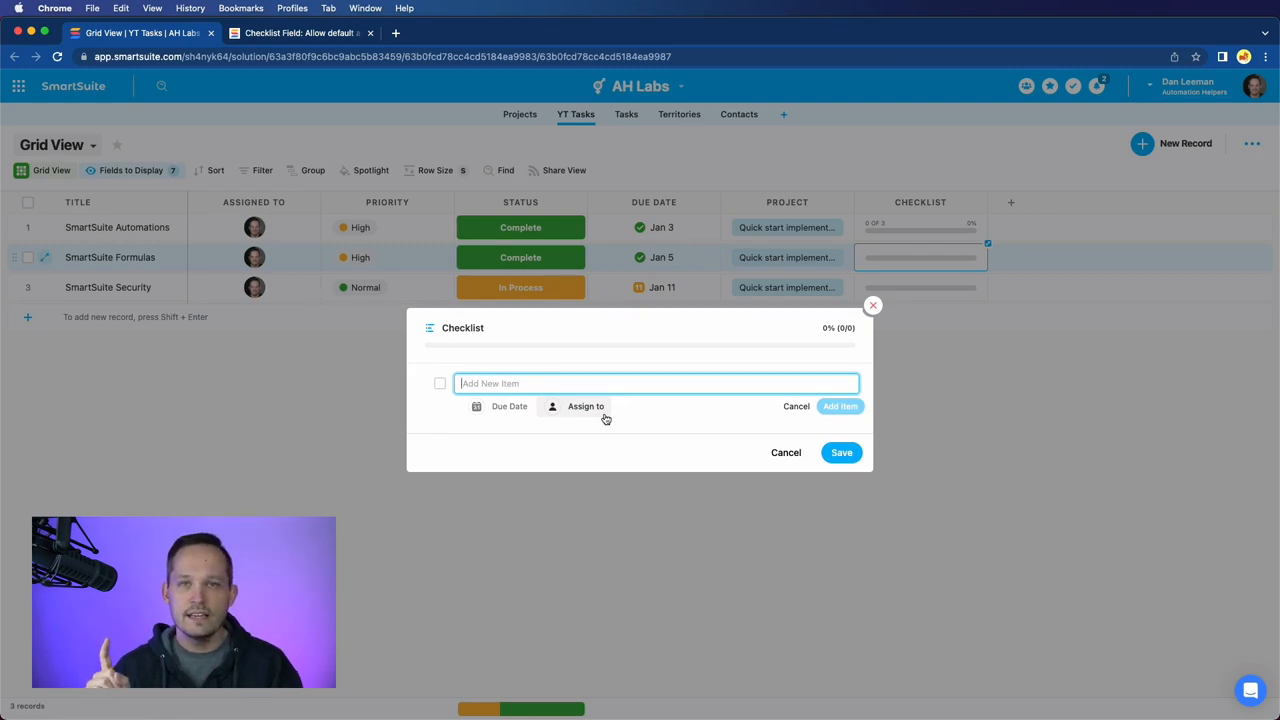Open the Grid View type selector
1280x720 pixels.
point(42,170)
